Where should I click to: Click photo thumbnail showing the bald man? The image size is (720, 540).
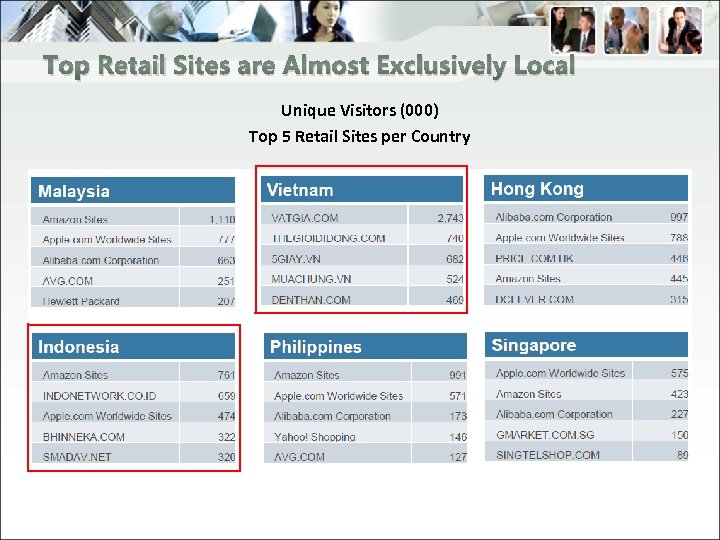coord(626,30)
